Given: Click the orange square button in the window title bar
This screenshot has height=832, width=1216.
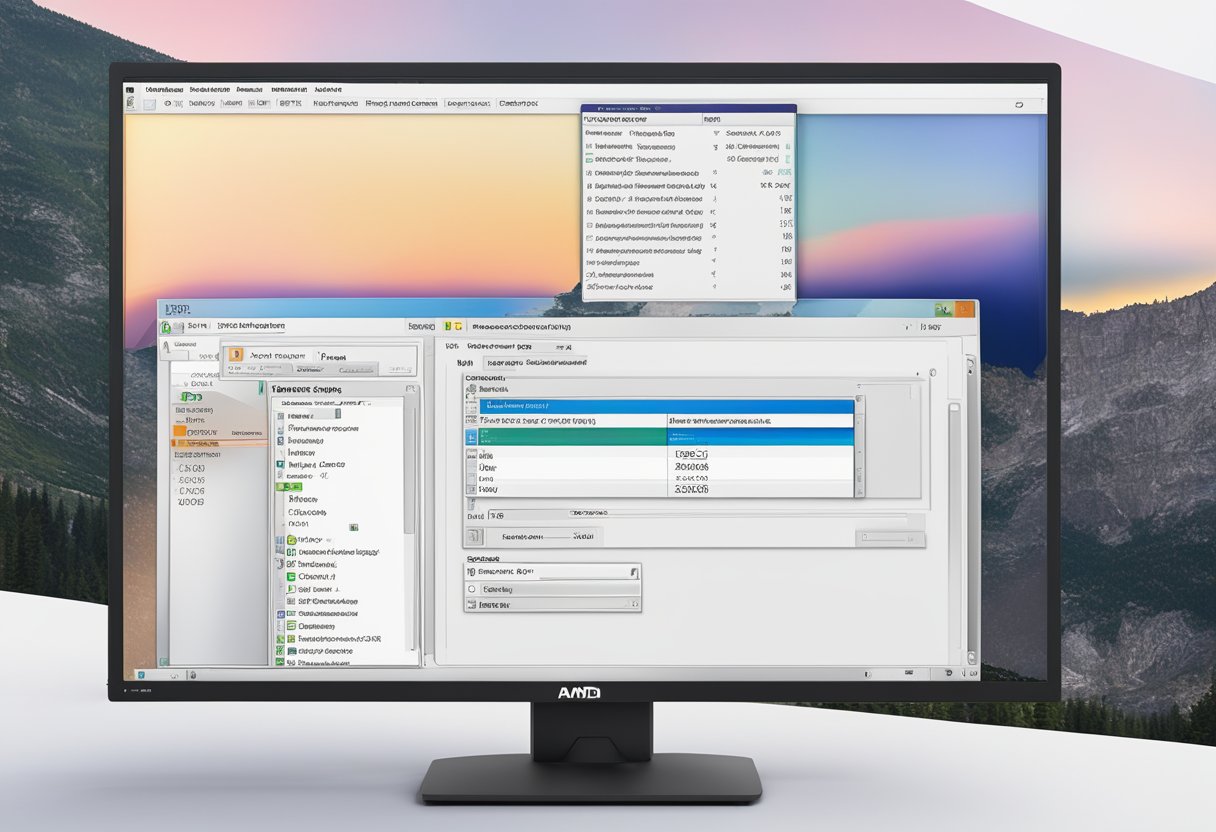Looking at the screenshot, I should [964, 310].
